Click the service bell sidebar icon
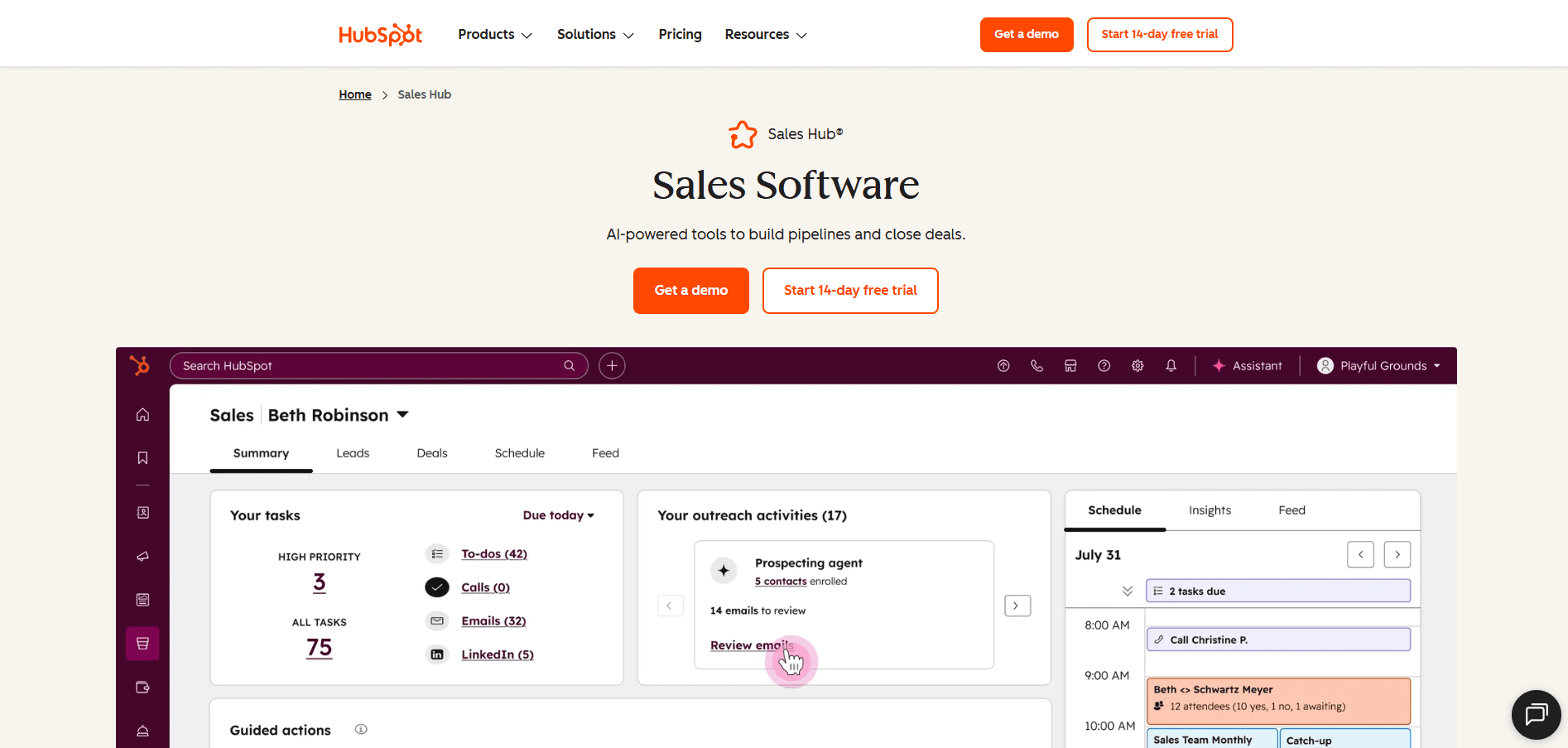Image resolution: width=1568 pixels, height=748 pixels. (x=142, y=731)
